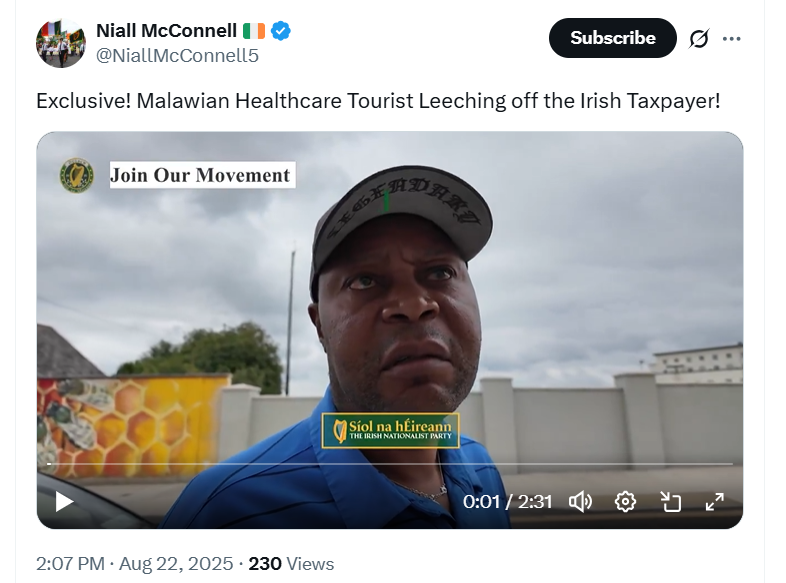
Task: Click the 230 Views count
Action: tap(291, 564)
